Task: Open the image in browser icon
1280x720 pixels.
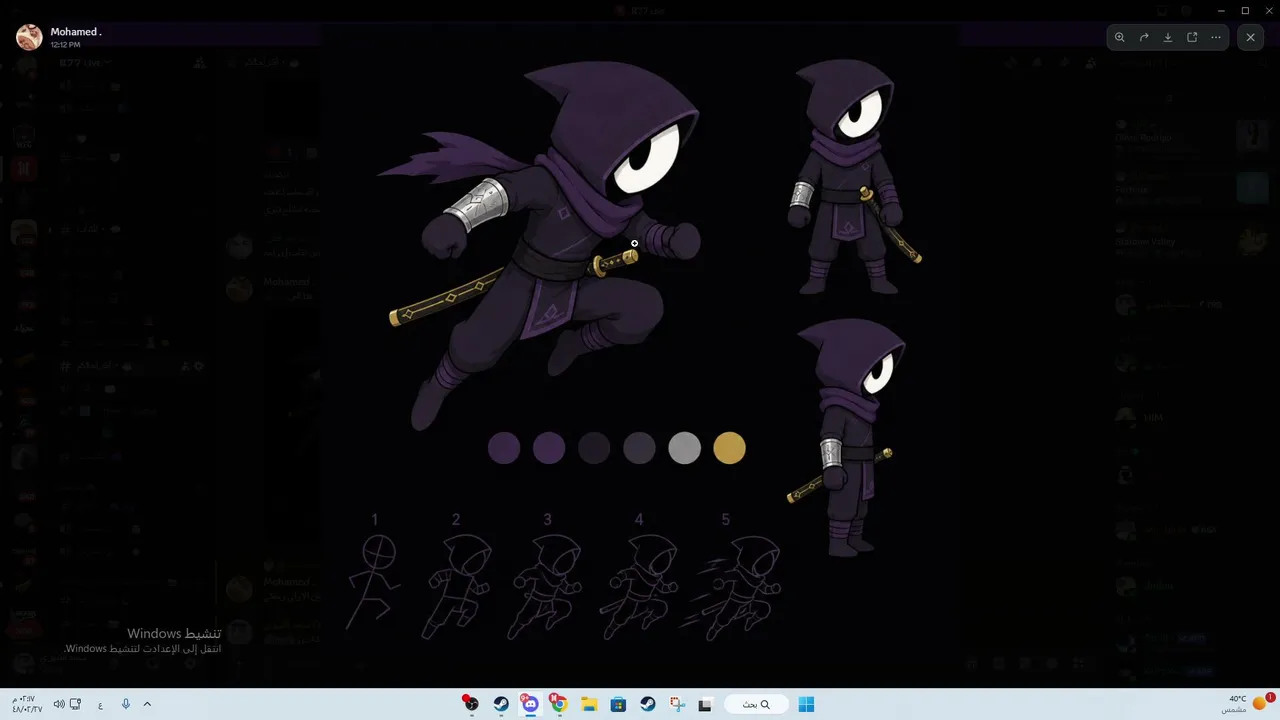Action: click(1192, 38)
